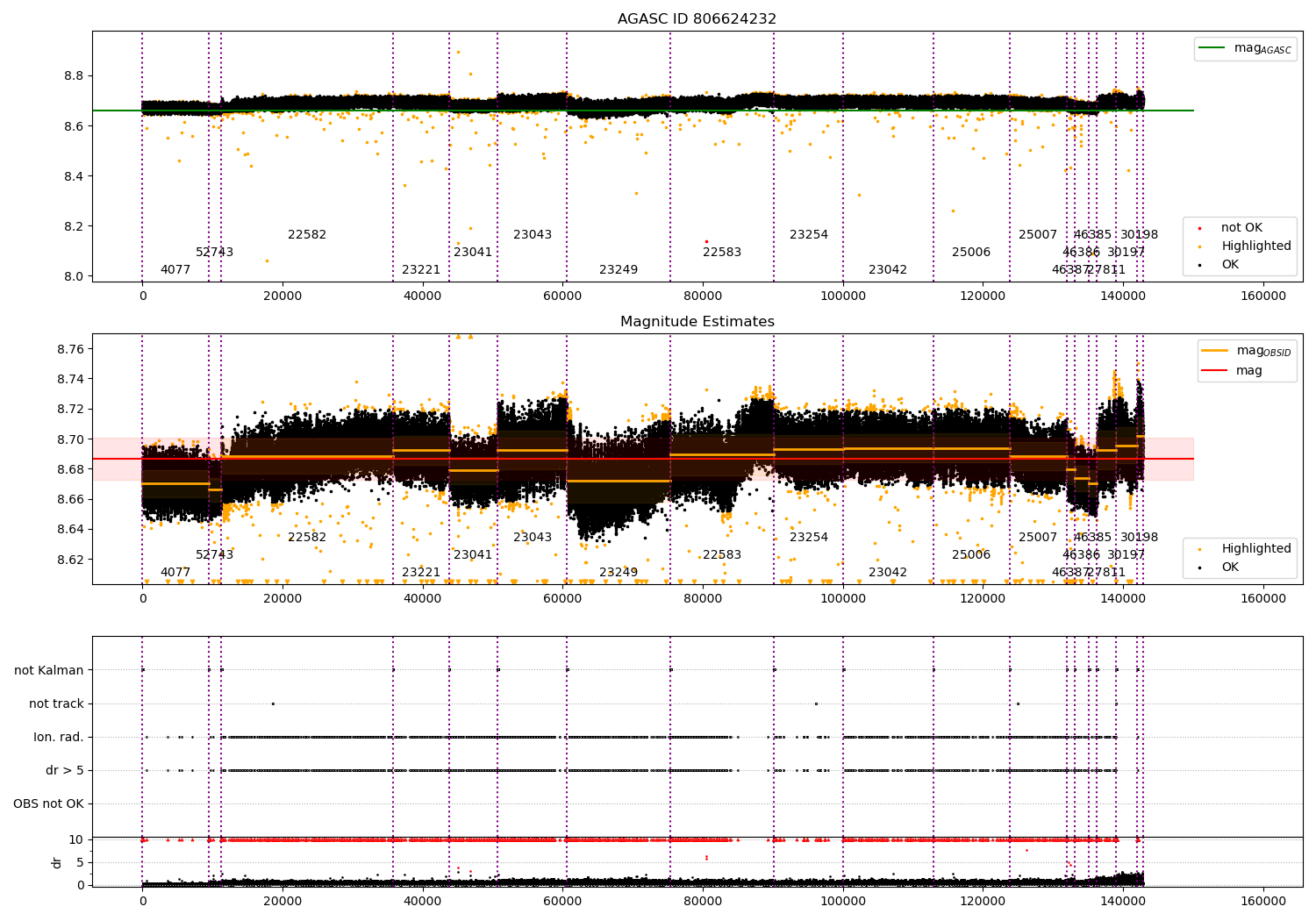Select 'Highlighted' legend entry in AGASC plot
Screen dimensions: 1316x921
1245,246
